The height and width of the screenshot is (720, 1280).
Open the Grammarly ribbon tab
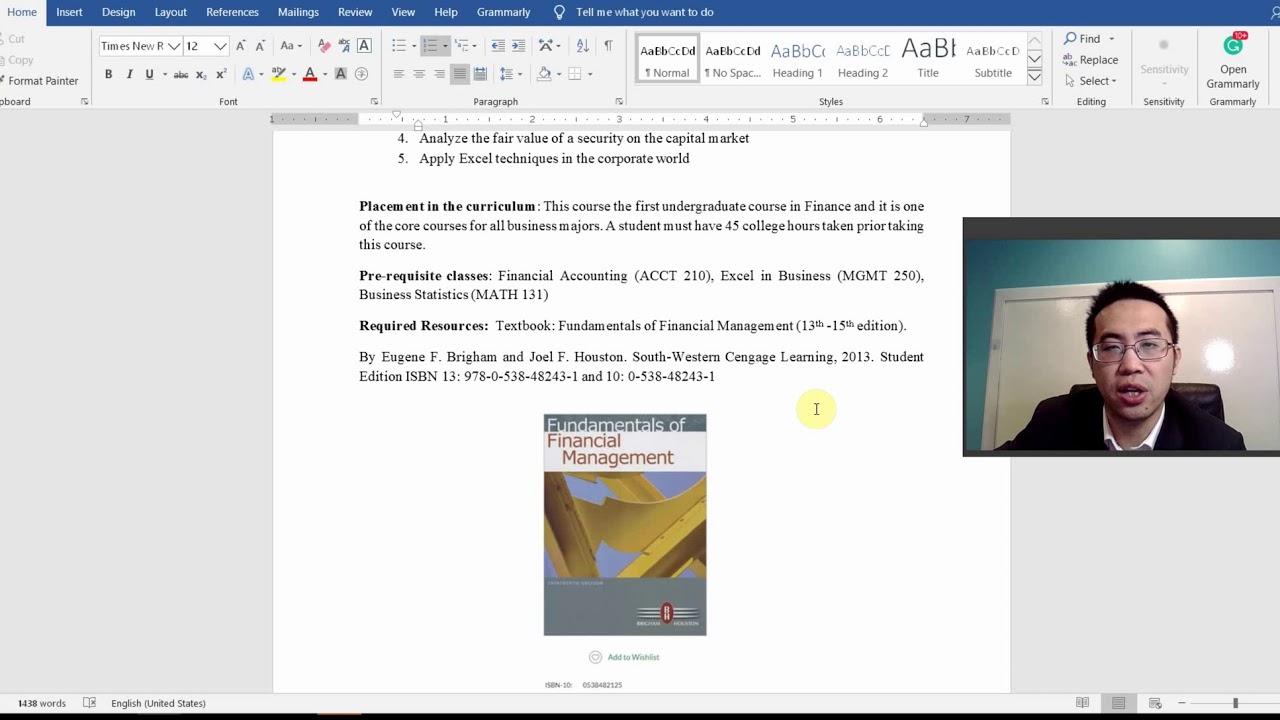coord(503,12)
